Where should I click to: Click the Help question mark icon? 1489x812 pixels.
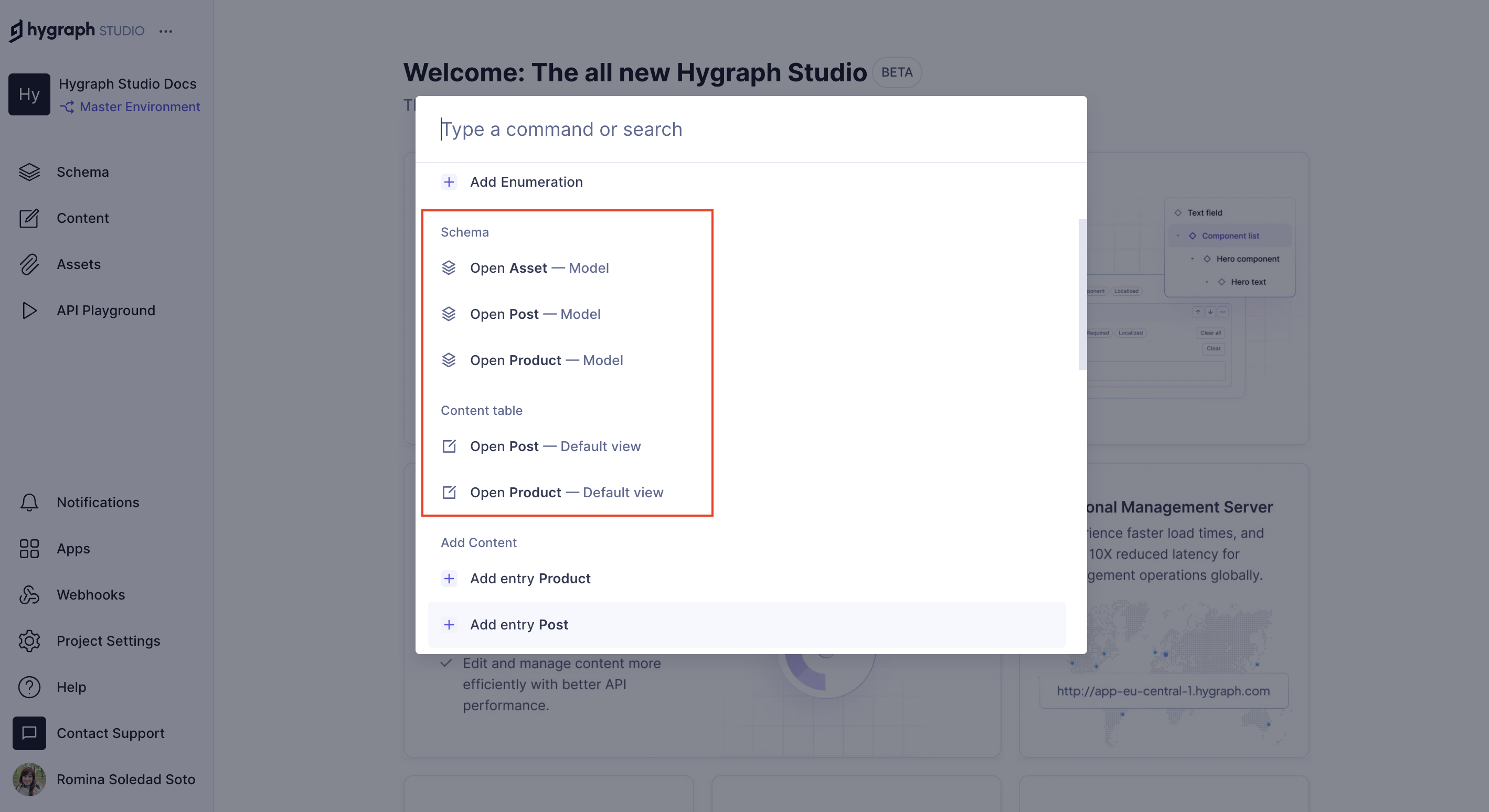[x=29, y=687]
